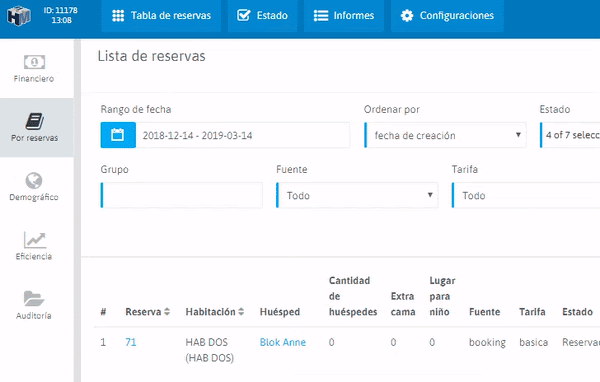
Task: Click the Lugar para niño header
Action: (x=442, y=296)
